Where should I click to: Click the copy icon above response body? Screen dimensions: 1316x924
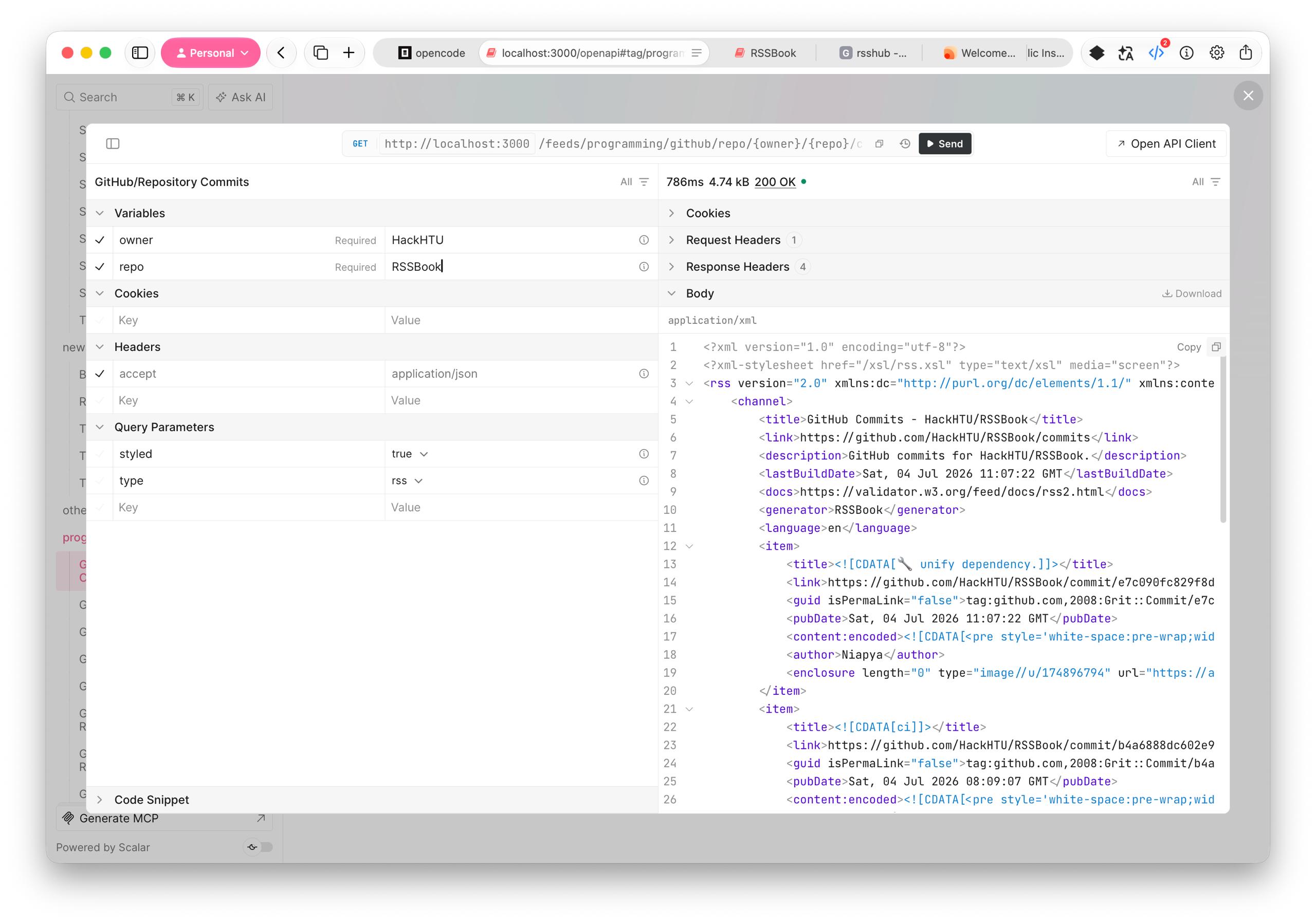pos(1216,346)
